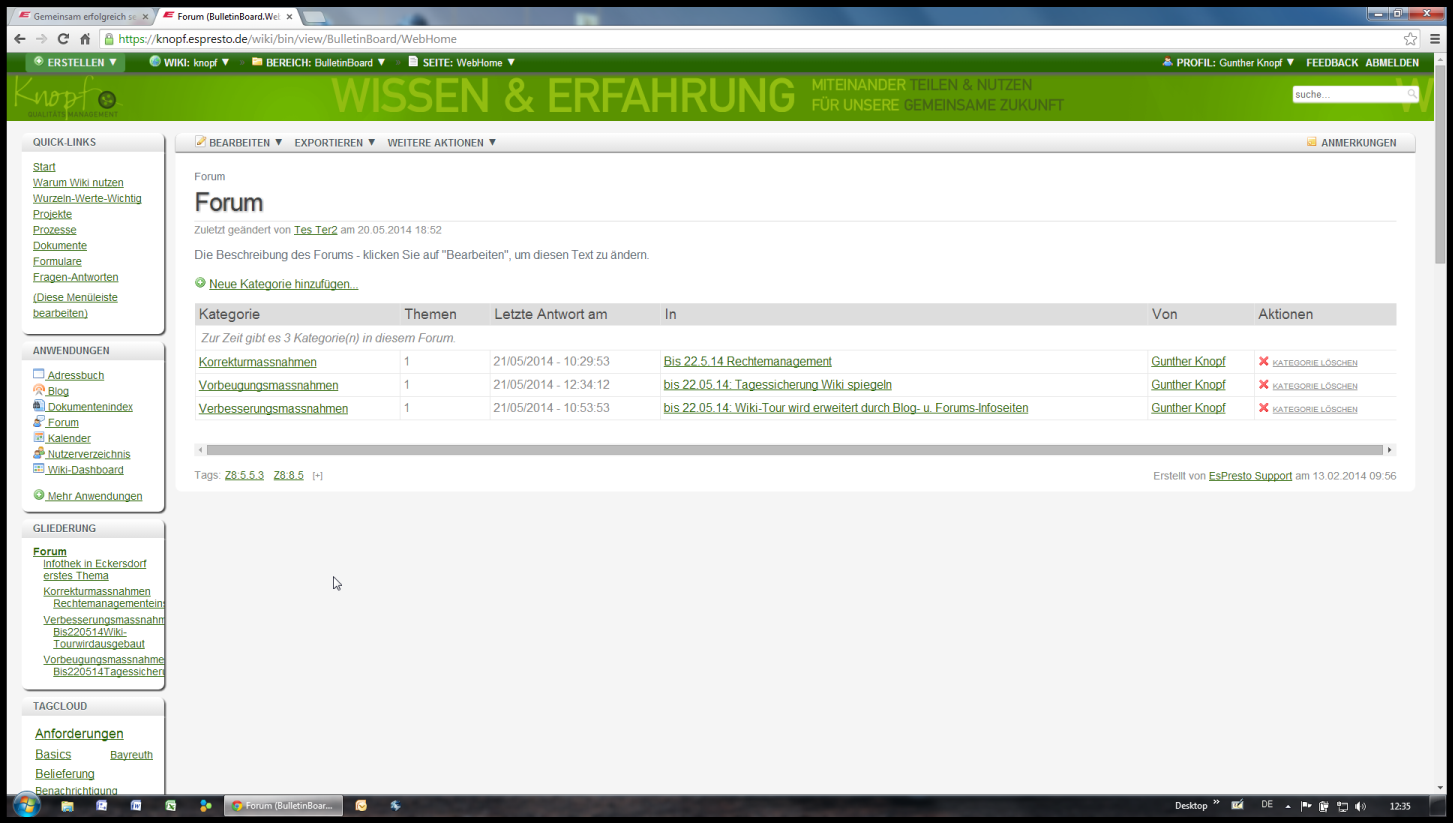Open the Erstellen menu in top bar

[x=76, y=62]
